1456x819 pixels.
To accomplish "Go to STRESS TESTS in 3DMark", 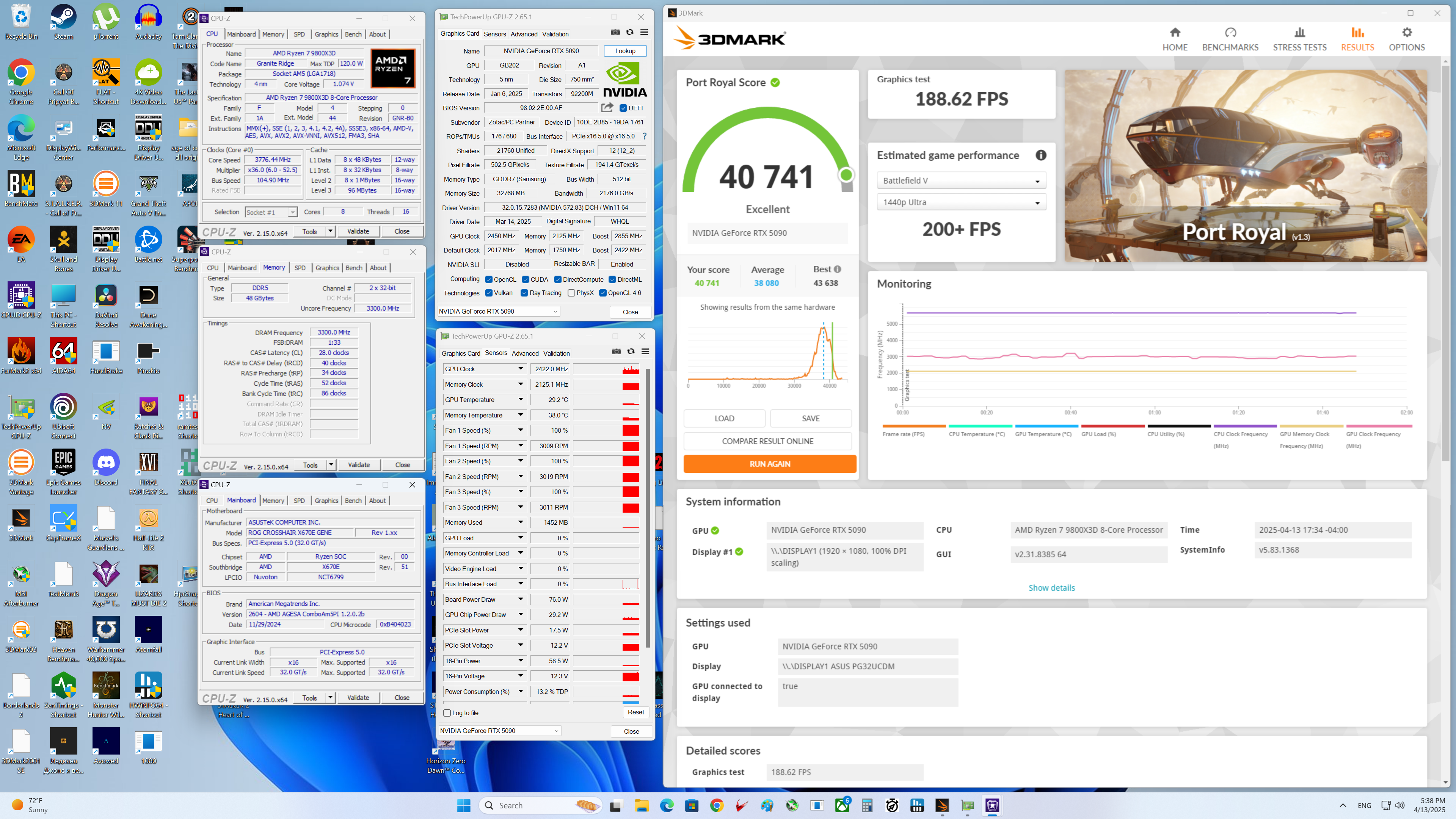I will pyautogui.click(x=1299, y=39).
